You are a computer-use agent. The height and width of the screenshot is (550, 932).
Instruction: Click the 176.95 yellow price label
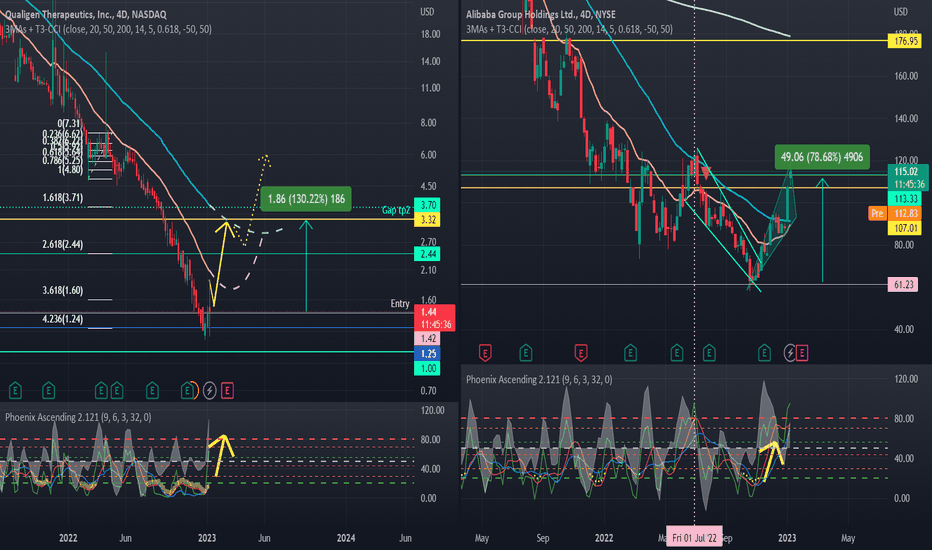[x=905, y=41]
